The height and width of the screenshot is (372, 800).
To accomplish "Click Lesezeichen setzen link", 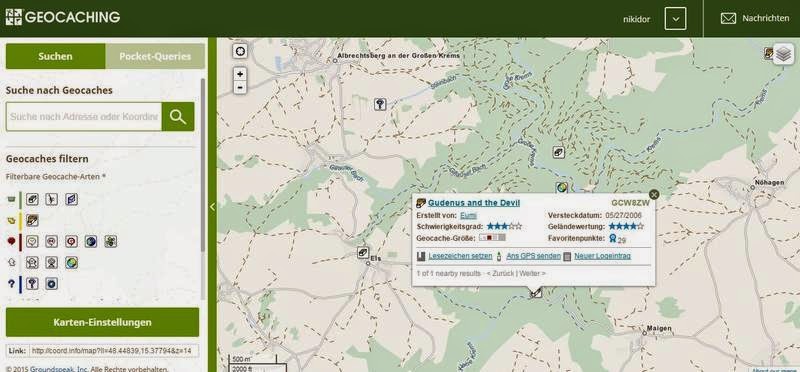I will click(x=460, y=256).
